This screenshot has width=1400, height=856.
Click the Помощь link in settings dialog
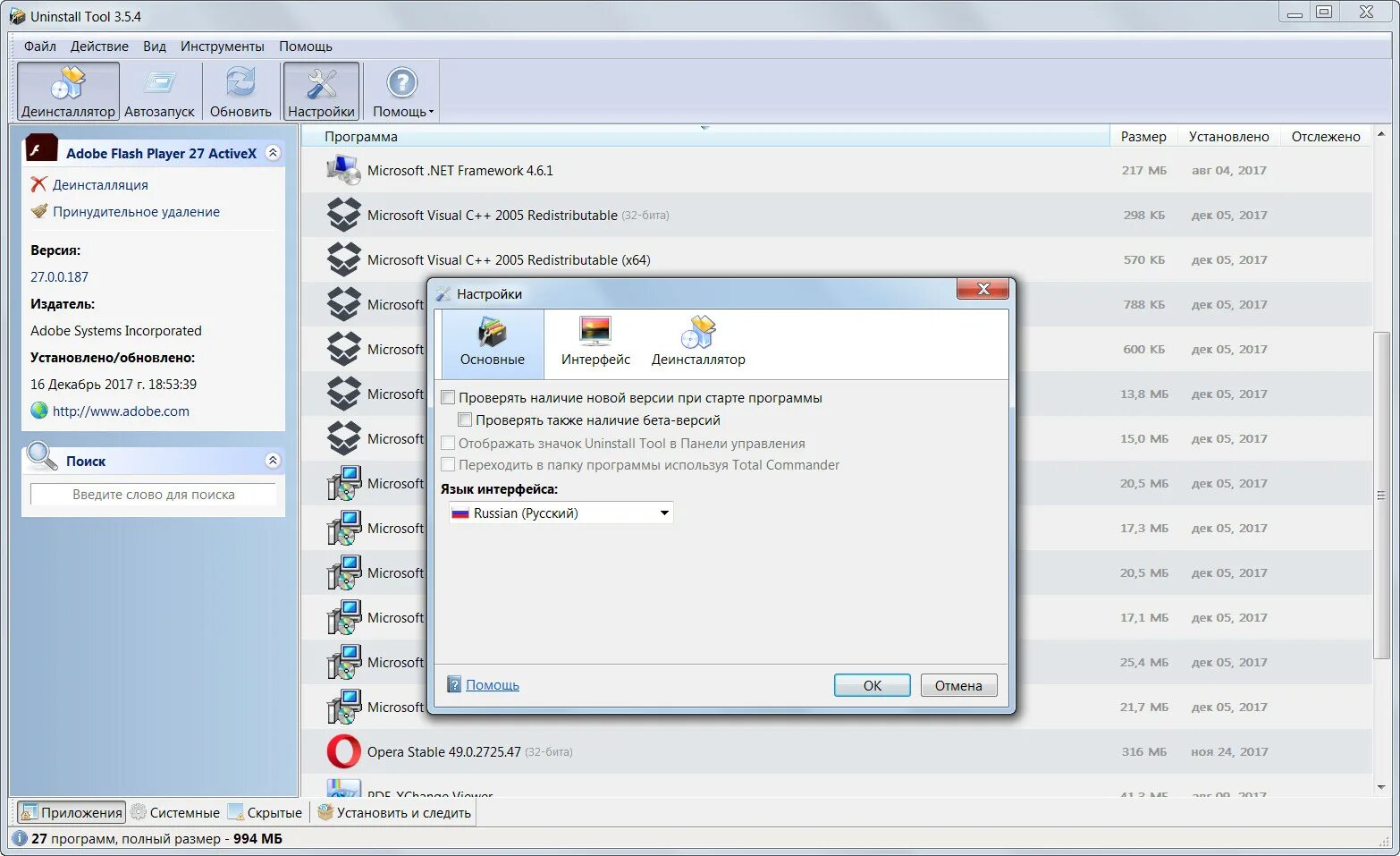pyautogui.click(x=492, y=684)
